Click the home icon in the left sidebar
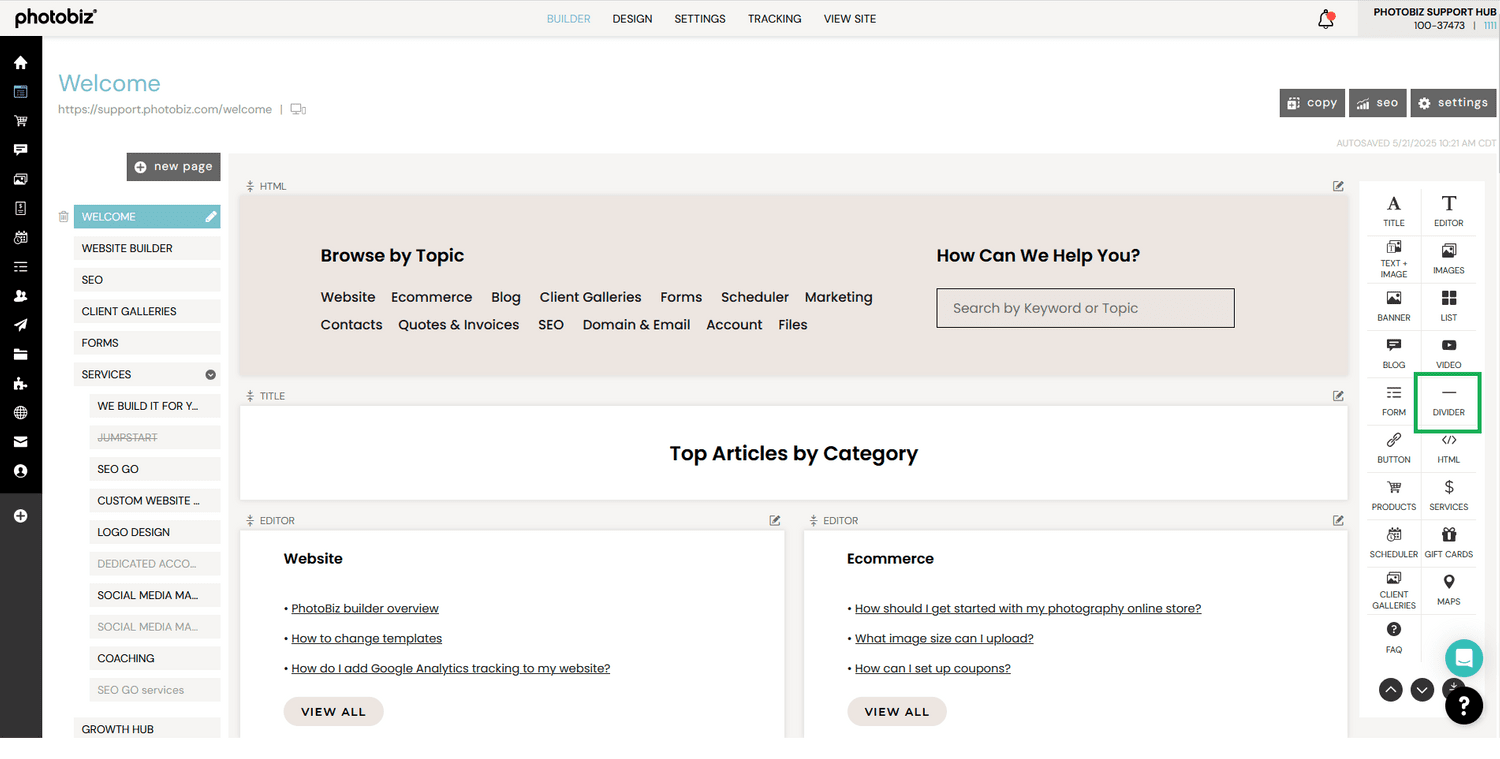The height and width of the screenshot is (759, 1500). (21, 62)
